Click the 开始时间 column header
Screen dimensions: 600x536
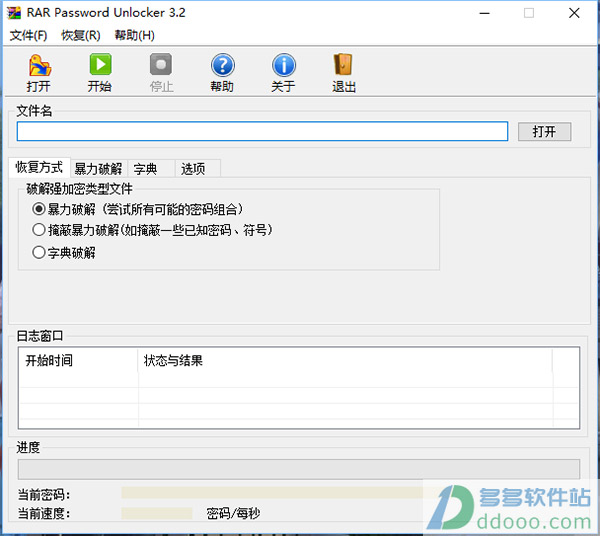point(78,360)
